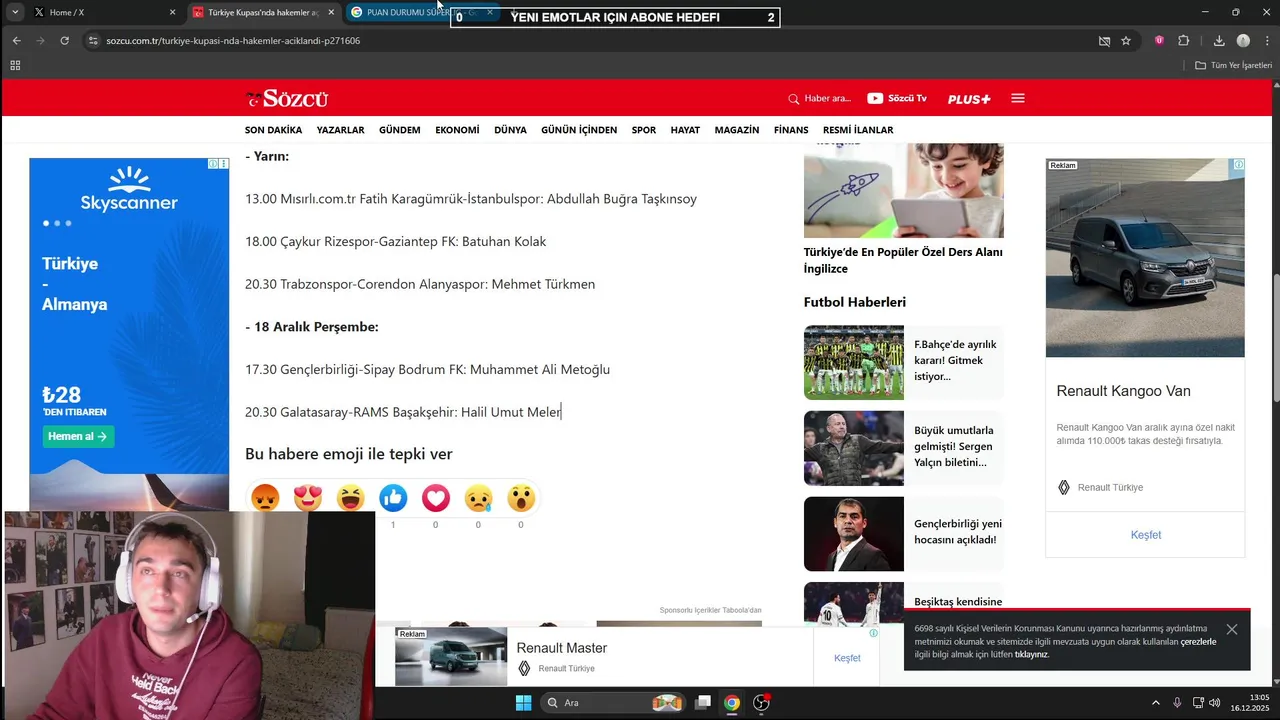Open the DÜNYA section
Viewport: 1280px width, 720px height.
tap(510, 130)
